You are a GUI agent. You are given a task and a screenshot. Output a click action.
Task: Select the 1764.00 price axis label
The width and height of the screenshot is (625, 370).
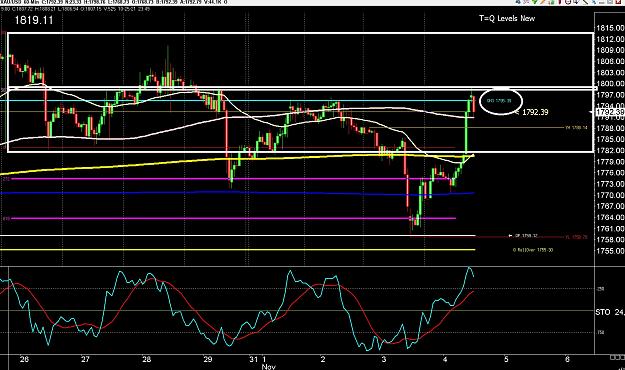pyautogui.click(x=610, y=218)
